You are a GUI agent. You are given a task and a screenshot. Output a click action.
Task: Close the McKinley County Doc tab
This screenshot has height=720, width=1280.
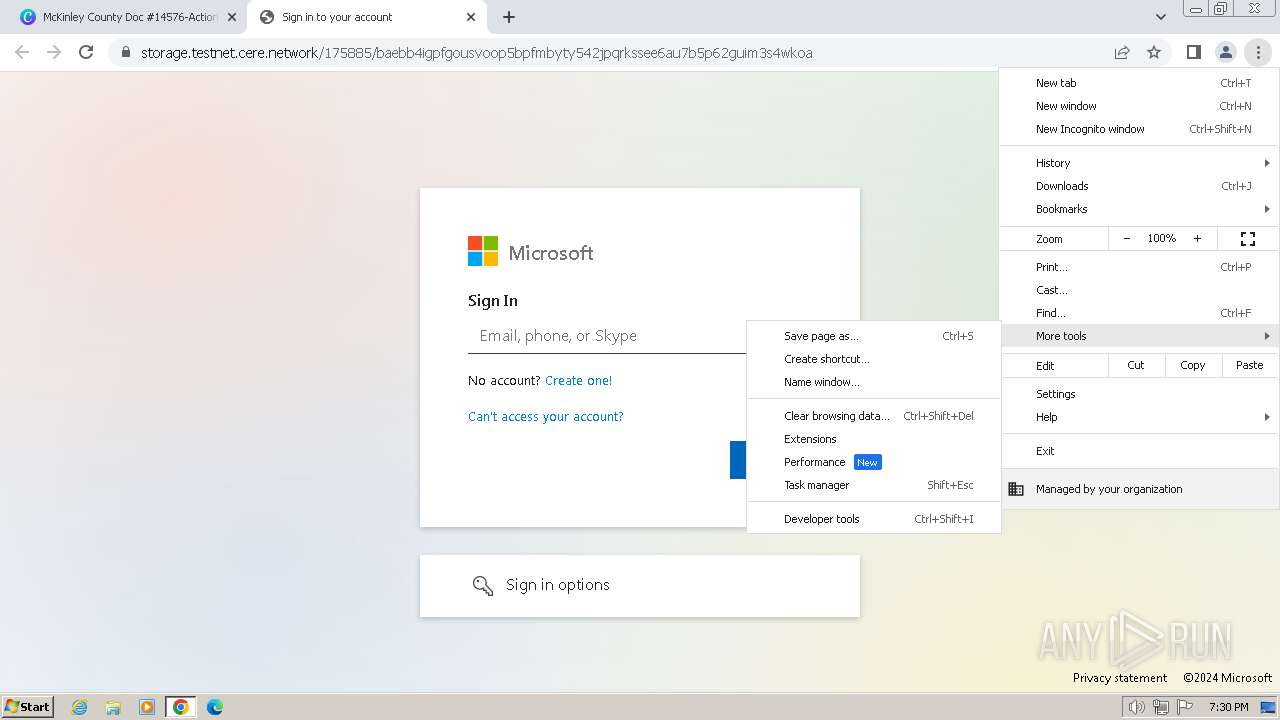tap(232, 17)
